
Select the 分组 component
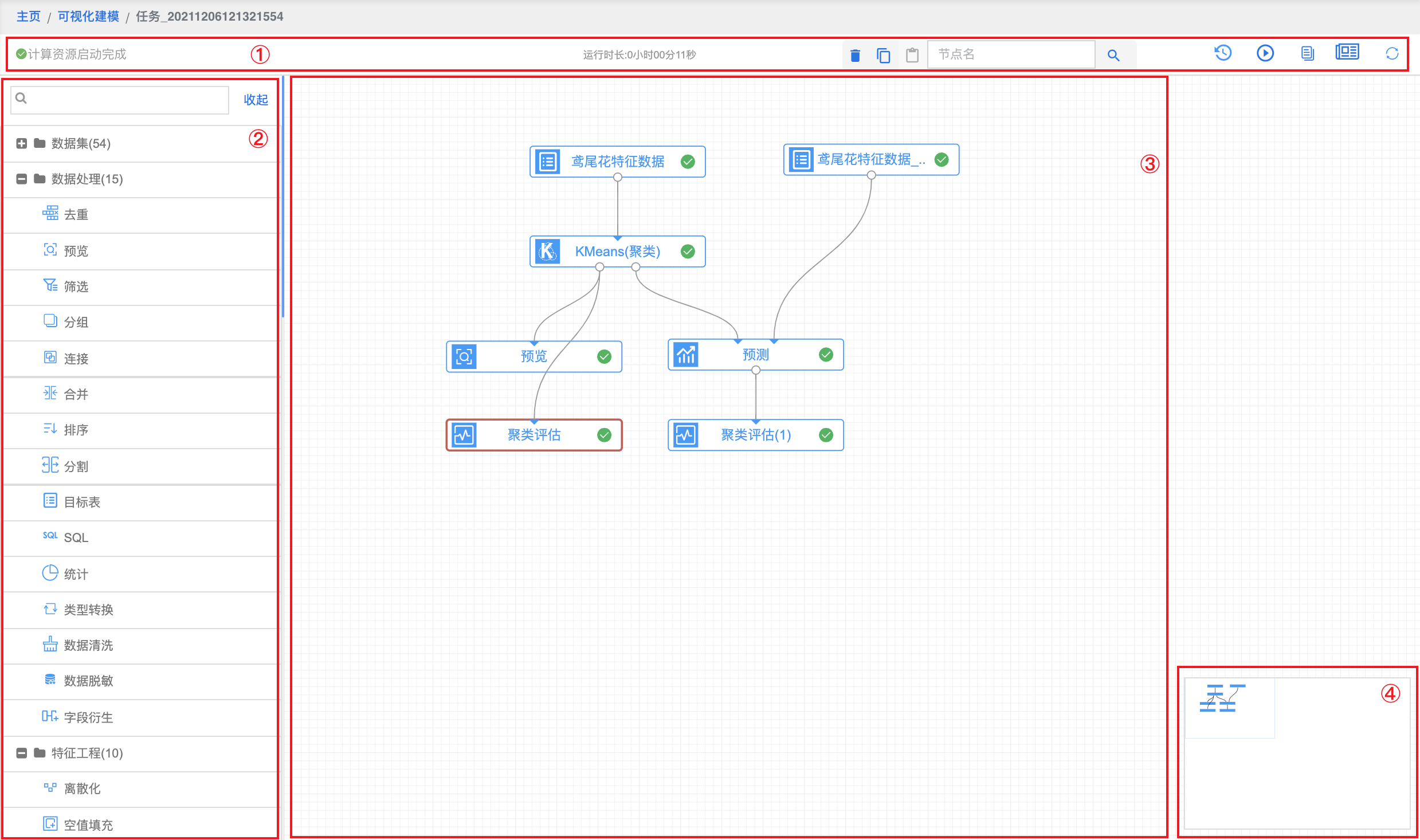[x=140, y=322]
